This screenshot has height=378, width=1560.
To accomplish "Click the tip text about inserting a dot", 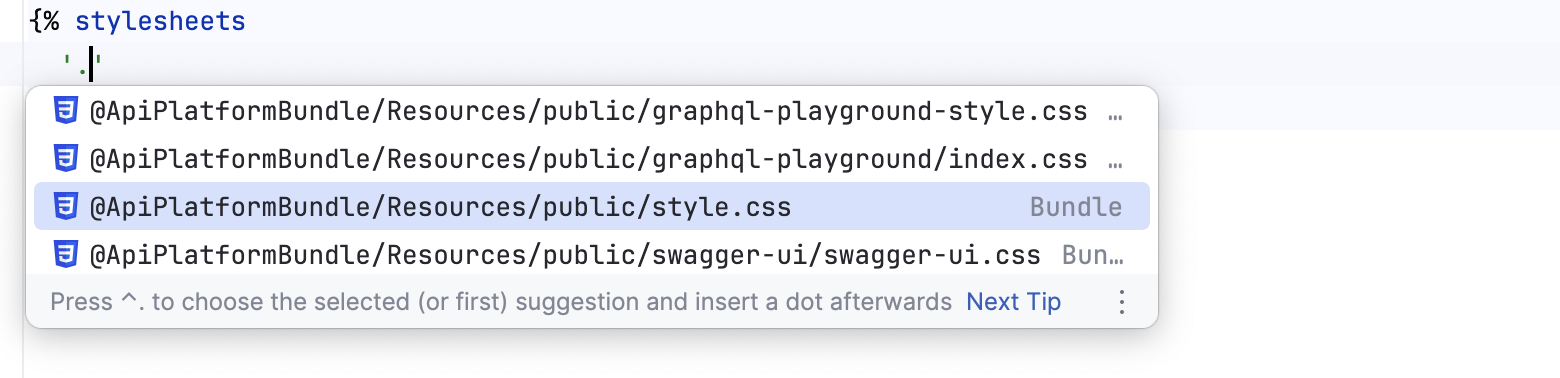I will pos(501,302).
